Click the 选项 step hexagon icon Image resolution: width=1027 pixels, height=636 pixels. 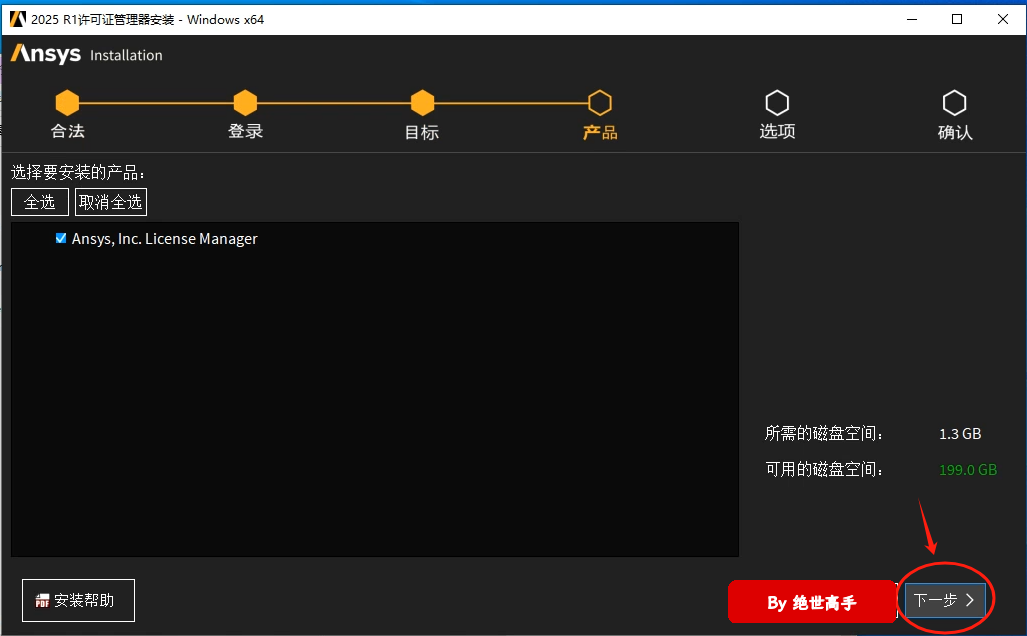click(777, 103)
